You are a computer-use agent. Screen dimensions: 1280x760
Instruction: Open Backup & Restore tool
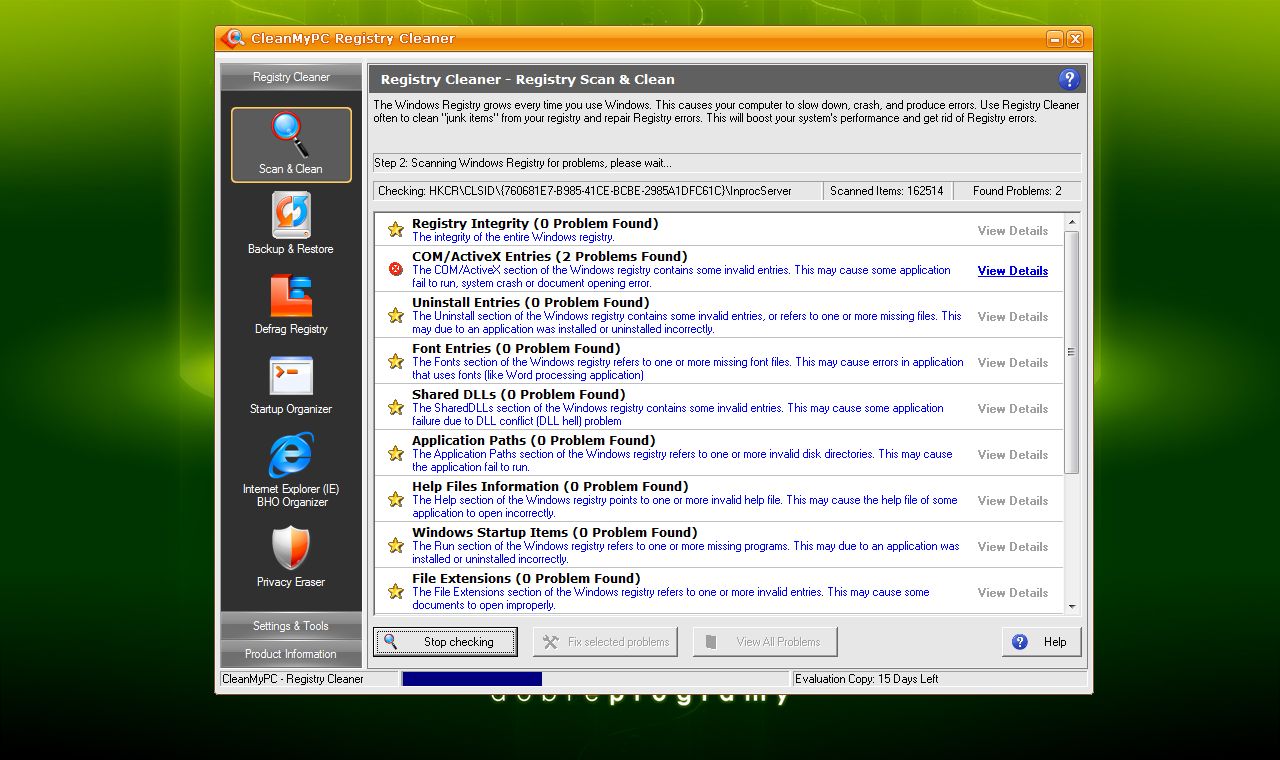coord(291,223)
